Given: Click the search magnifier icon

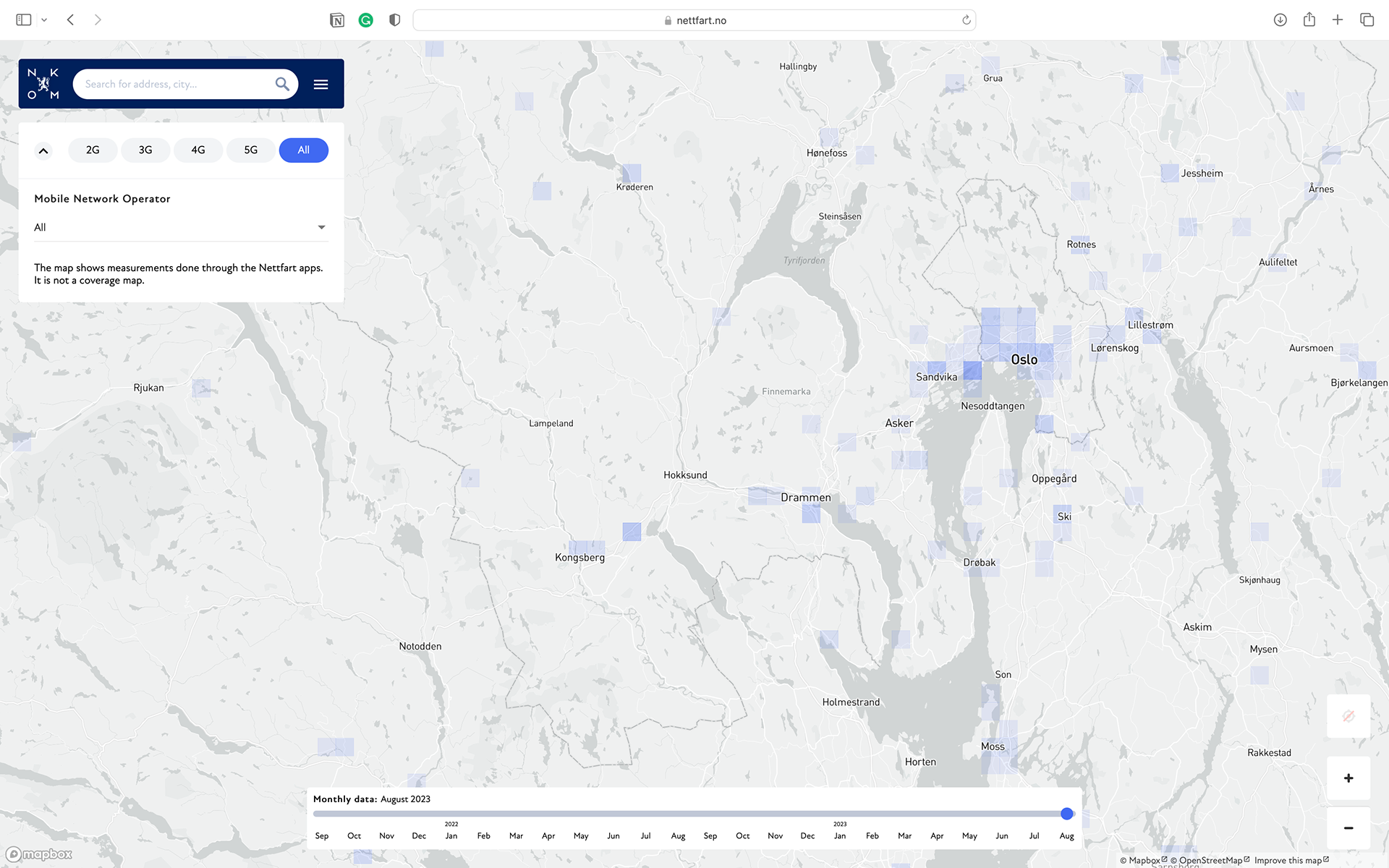Looking at the screenshot, I should 282,84.
